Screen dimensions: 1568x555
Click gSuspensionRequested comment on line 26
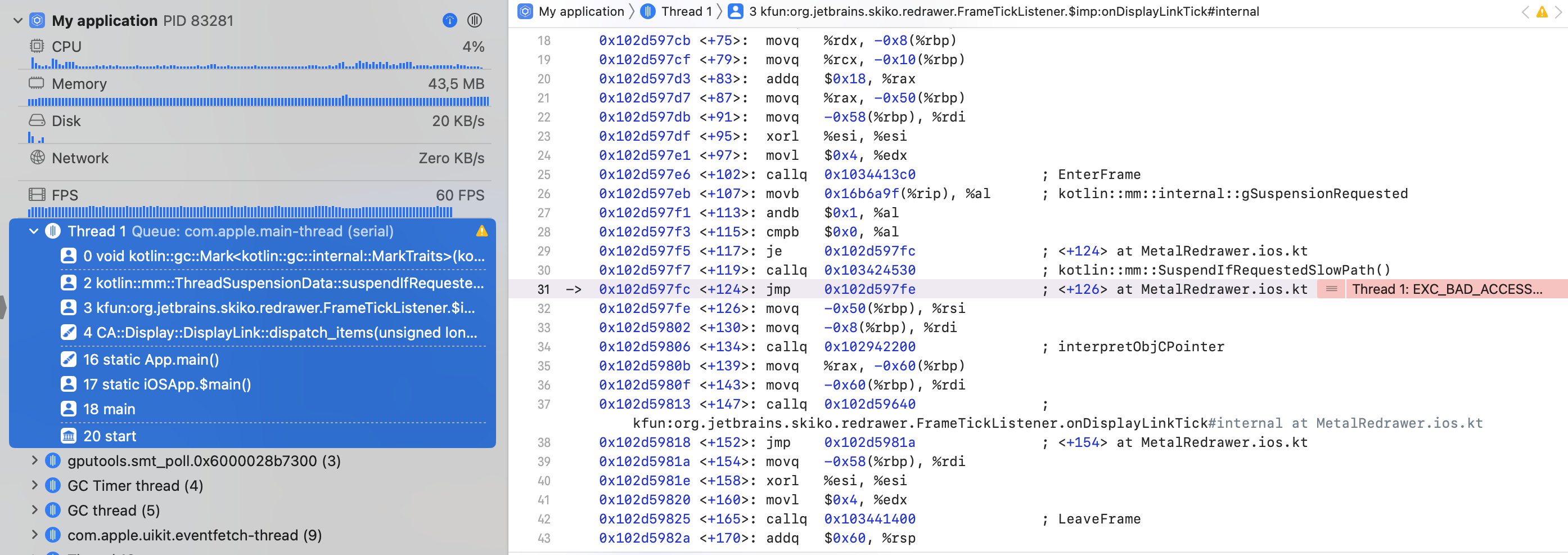pos(1233,194)
